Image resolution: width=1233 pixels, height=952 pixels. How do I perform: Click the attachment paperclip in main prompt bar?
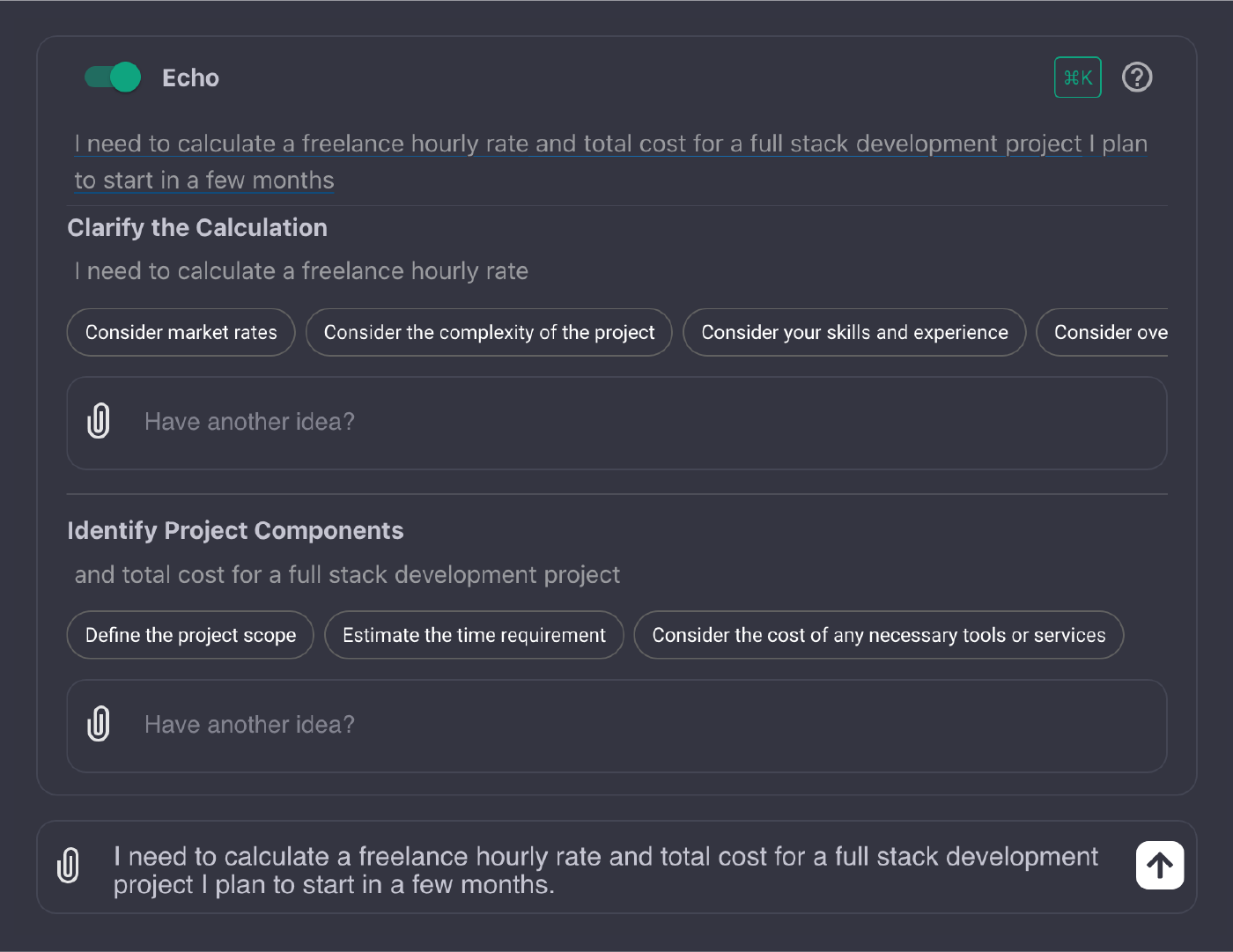[68, 865]
